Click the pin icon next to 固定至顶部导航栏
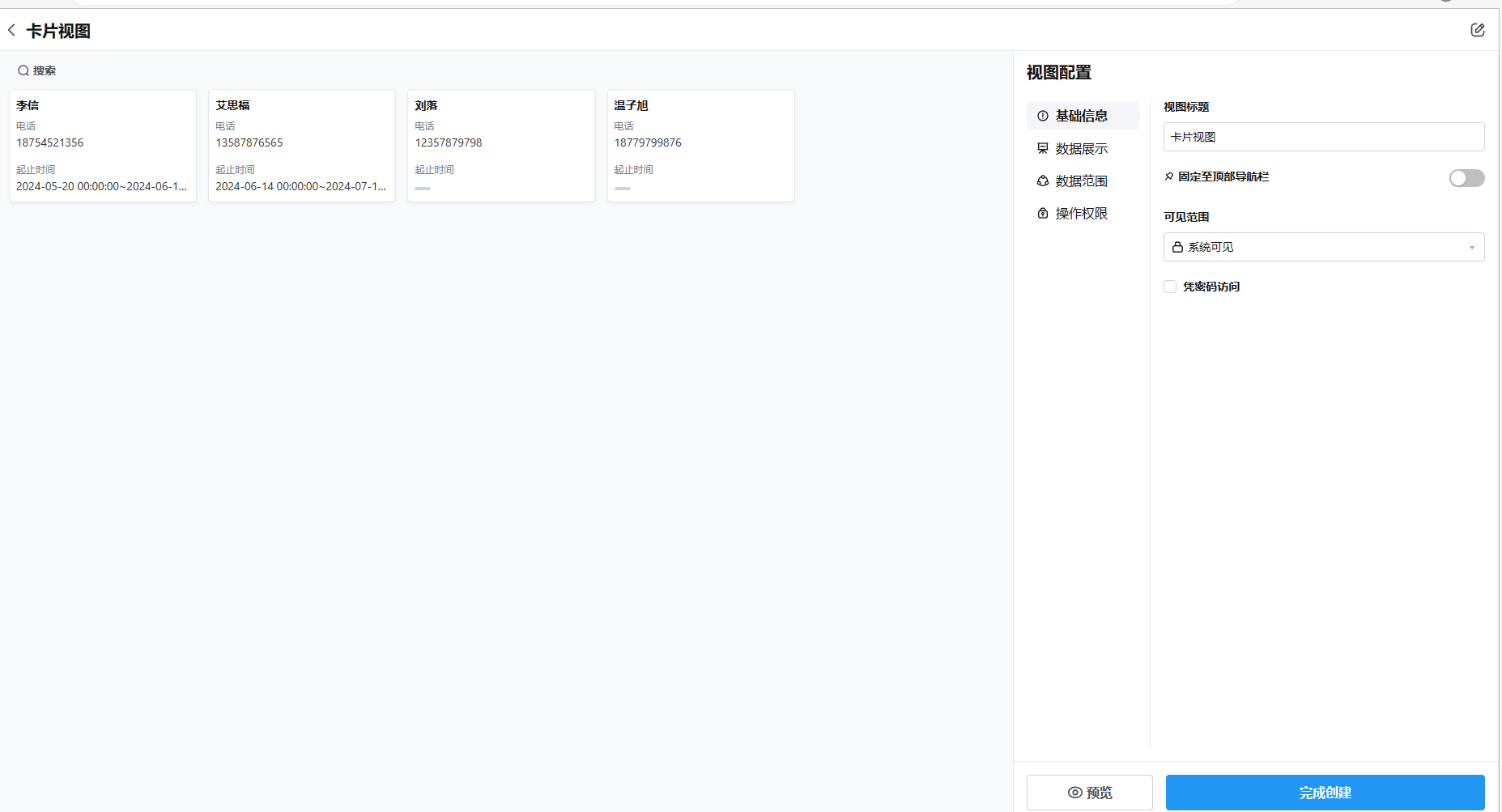This screenshot has width=1502, height=812. [1168, 176]
